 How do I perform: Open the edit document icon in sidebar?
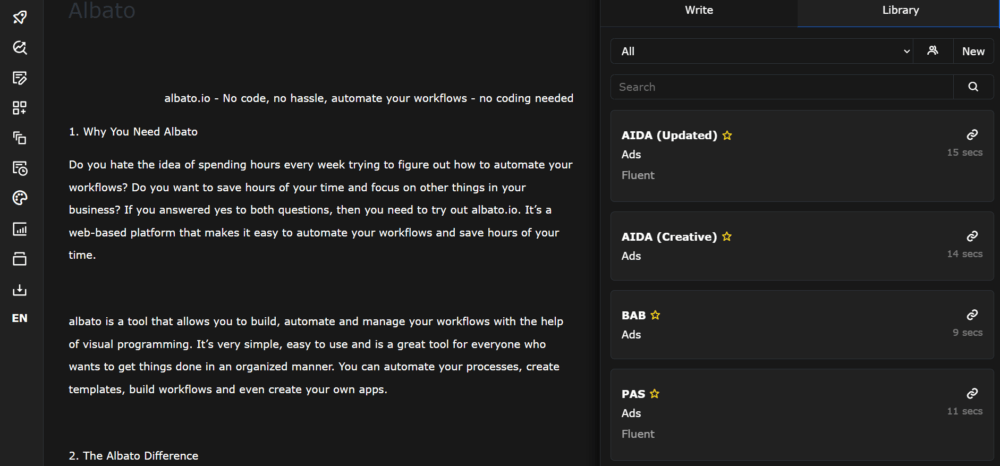(20, 78)
